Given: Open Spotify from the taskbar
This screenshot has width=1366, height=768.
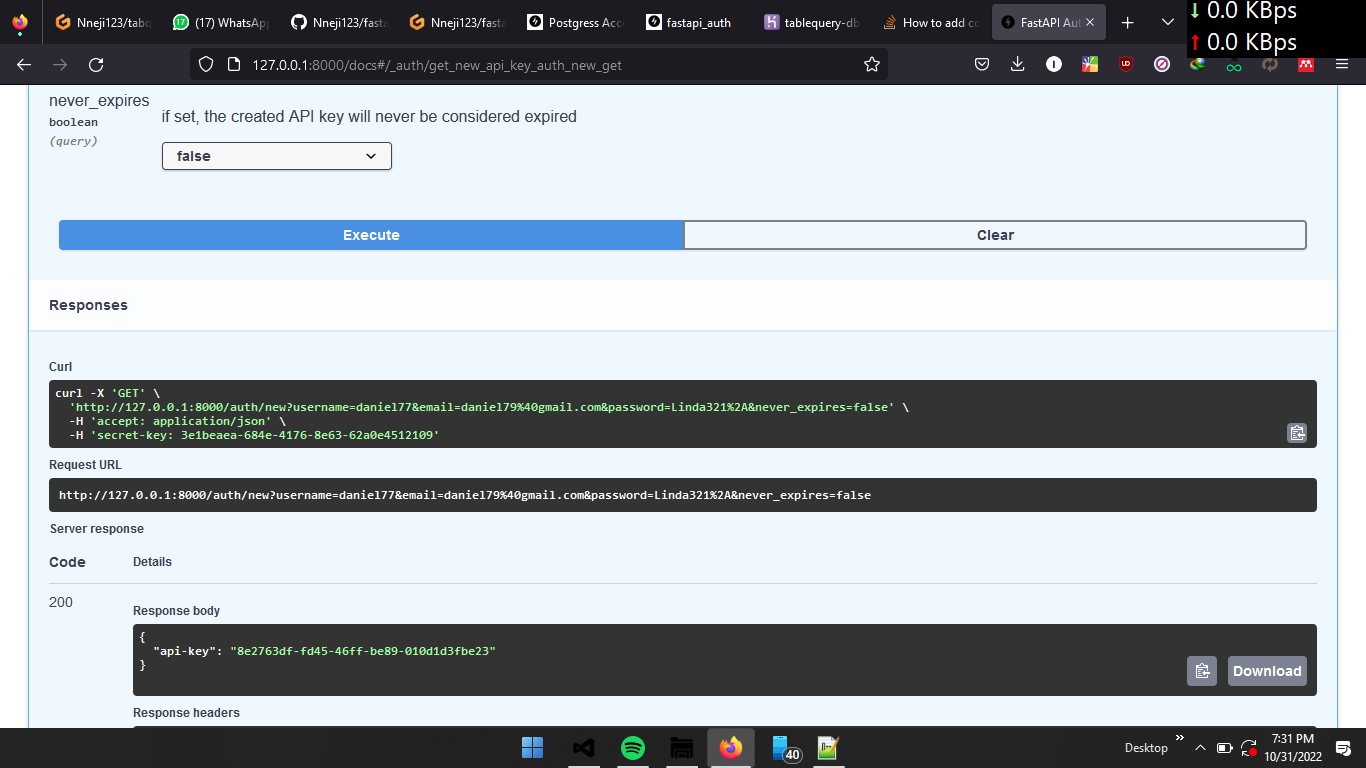Looking at the screenshot, I should [x=633, y=748].
